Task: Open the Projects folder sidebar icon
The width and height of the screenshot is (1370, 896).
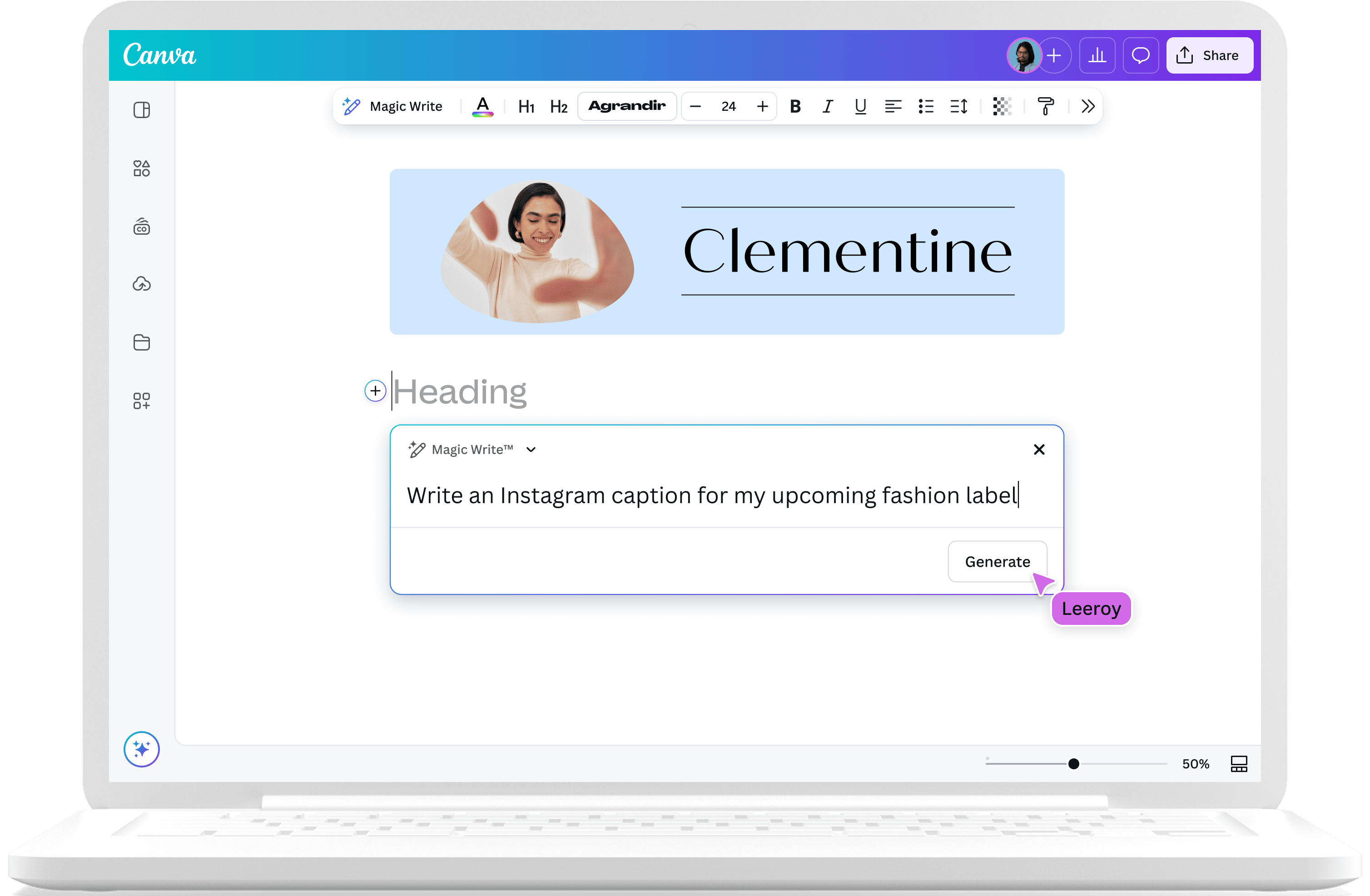Action: pos(142,342)
